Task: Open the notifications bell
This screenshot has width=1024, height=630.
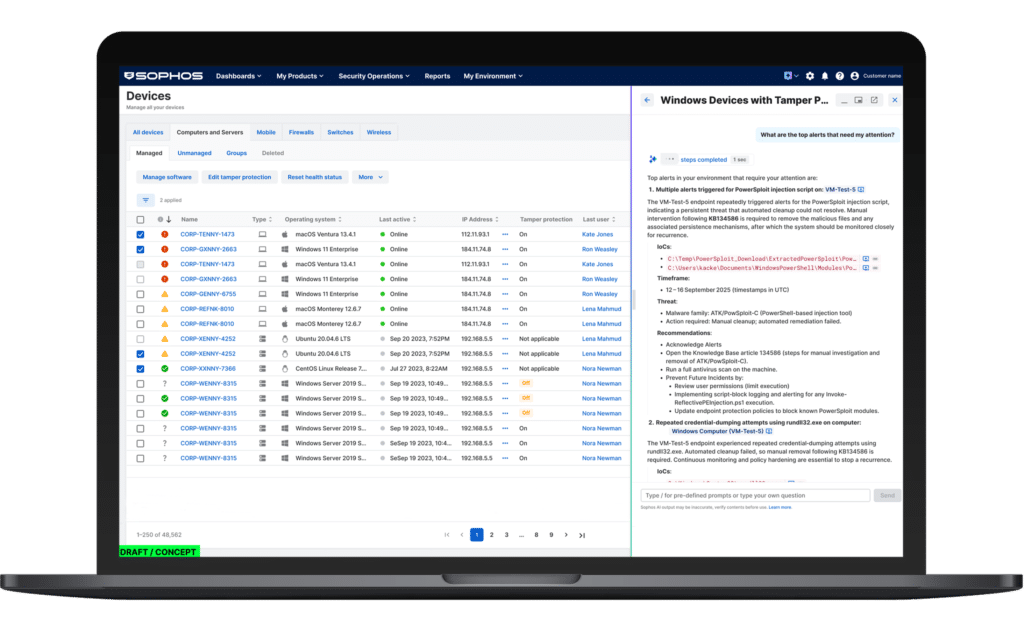Action: pyautogui.click(x=825, y=76)
